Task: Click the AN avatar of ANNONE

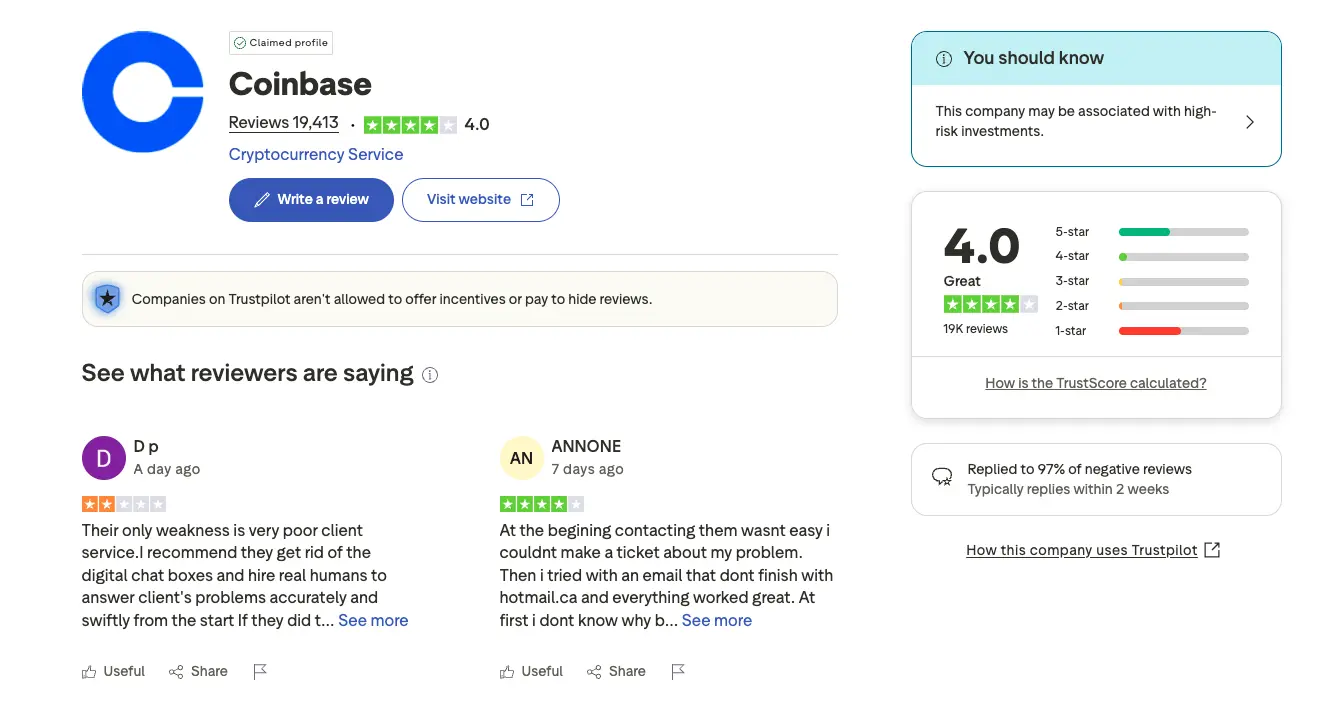Action: [522, 458]
